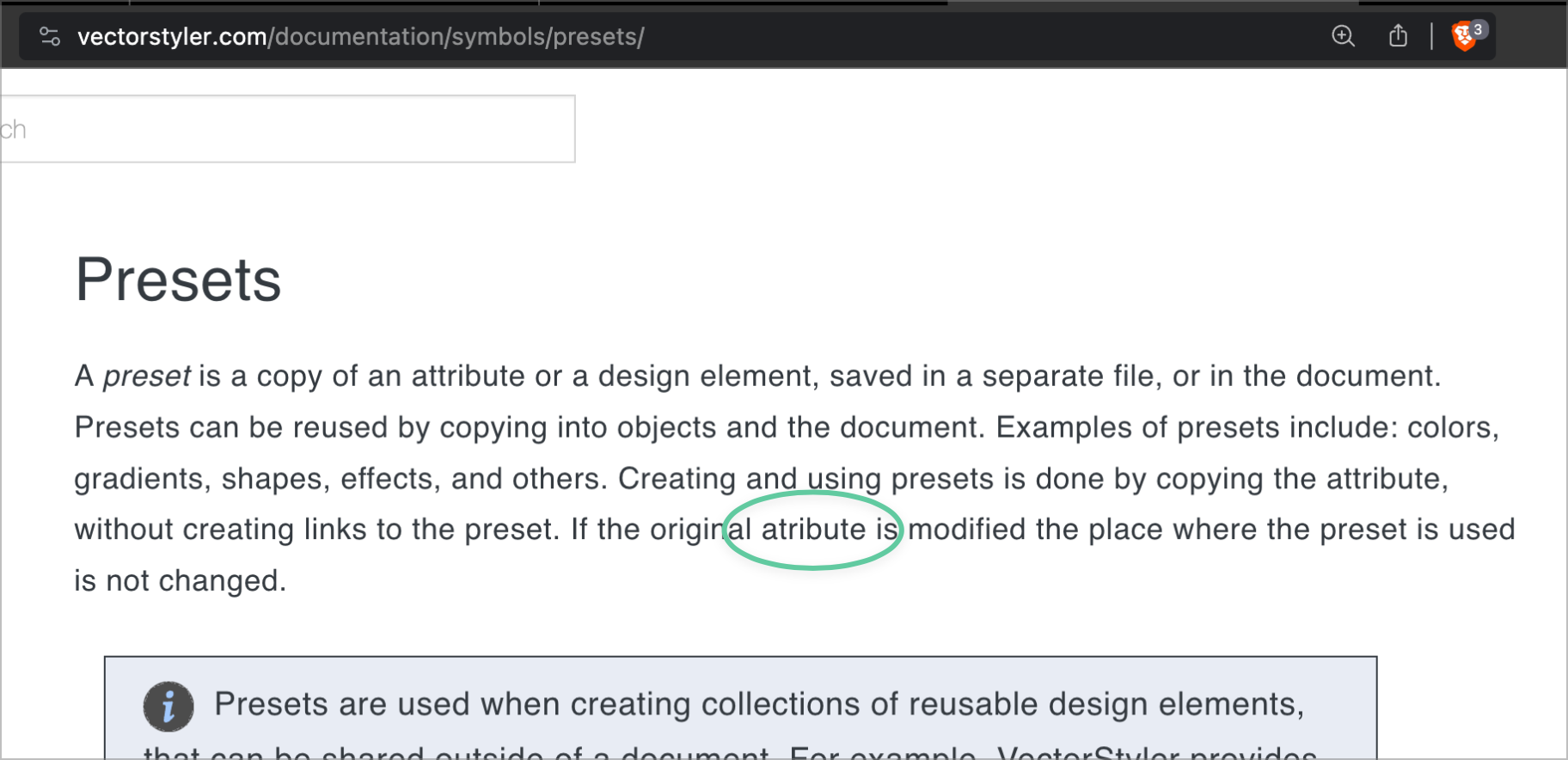
Task: Click the Presets page heading
Action: point(179,279)
